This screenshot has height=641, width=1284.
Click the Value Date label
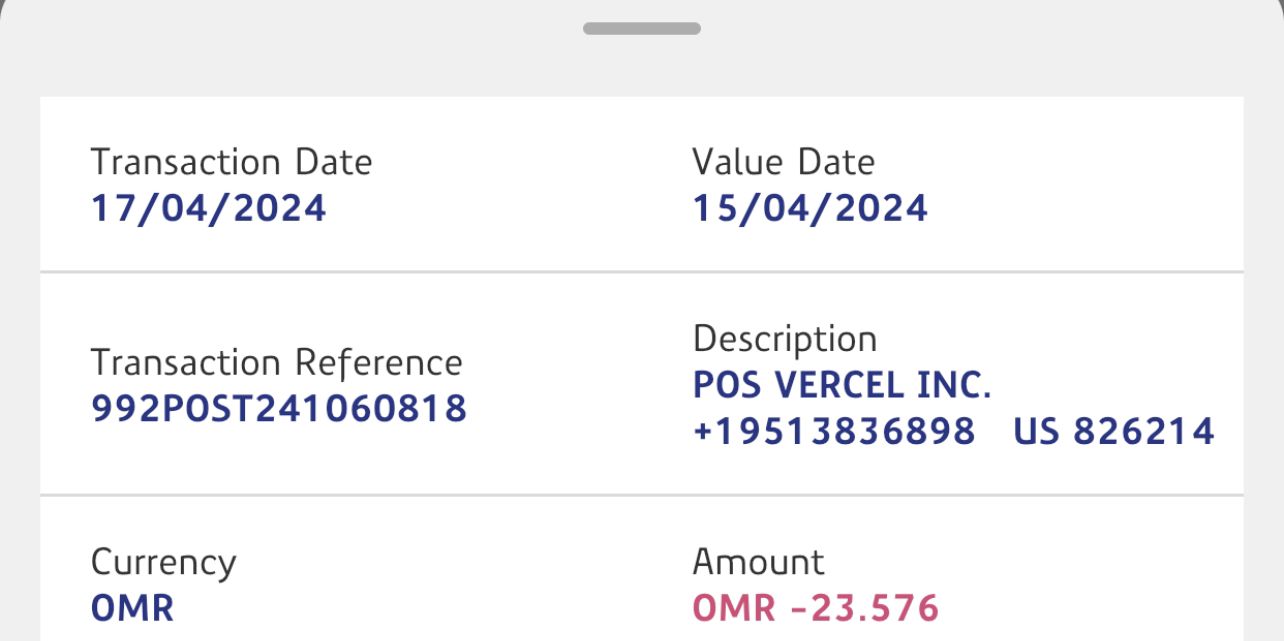click(783, 162)
